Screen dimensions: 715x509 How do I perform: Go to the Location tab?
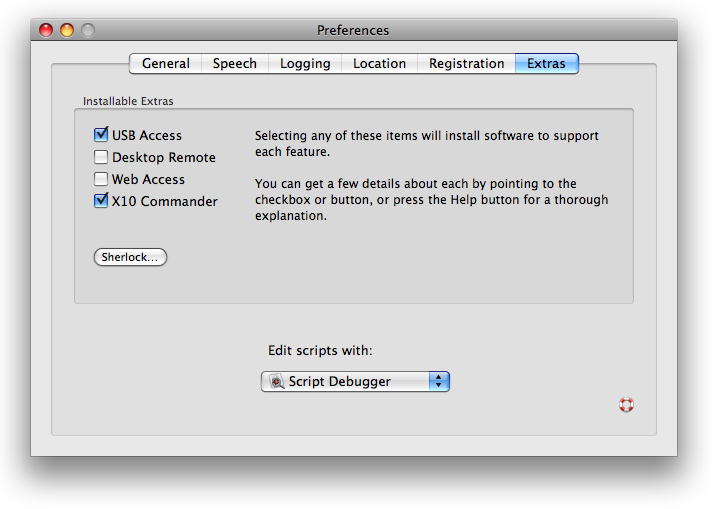pos(379,63)
